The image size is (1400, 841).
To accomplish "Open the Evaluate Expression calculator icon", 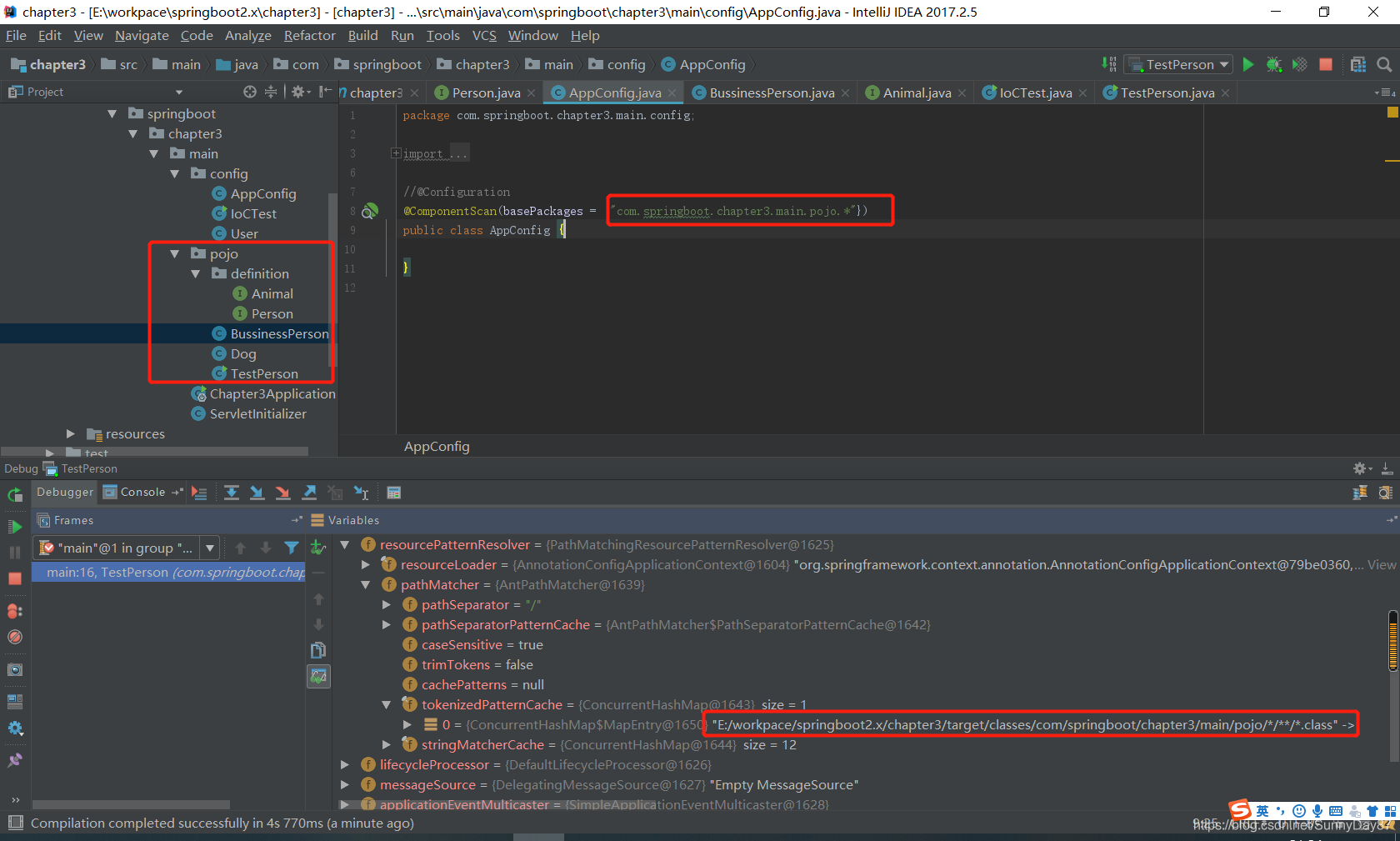I will [394, 493].
